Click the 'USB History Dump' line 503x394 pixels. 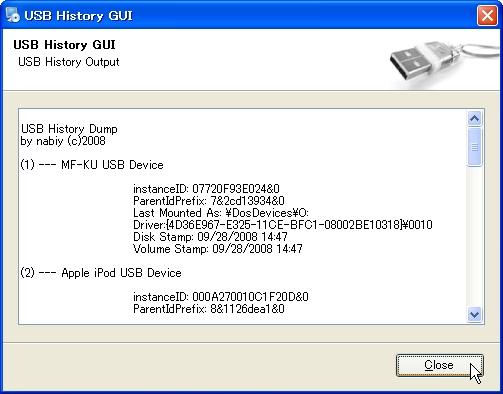coord(69,129)
